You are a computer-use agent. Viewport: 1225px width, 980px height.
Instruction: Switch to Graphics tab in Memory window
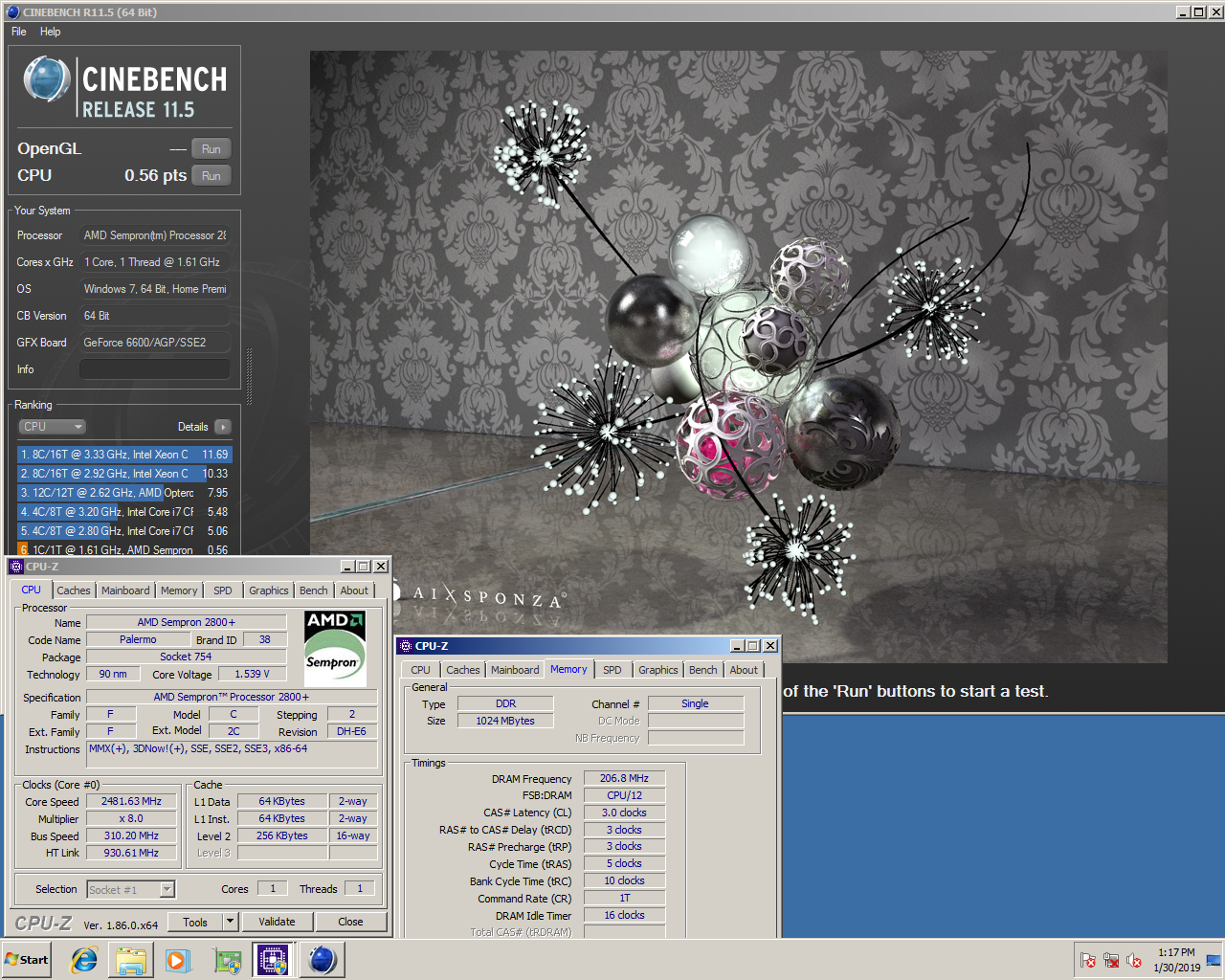tap(658, 670)
